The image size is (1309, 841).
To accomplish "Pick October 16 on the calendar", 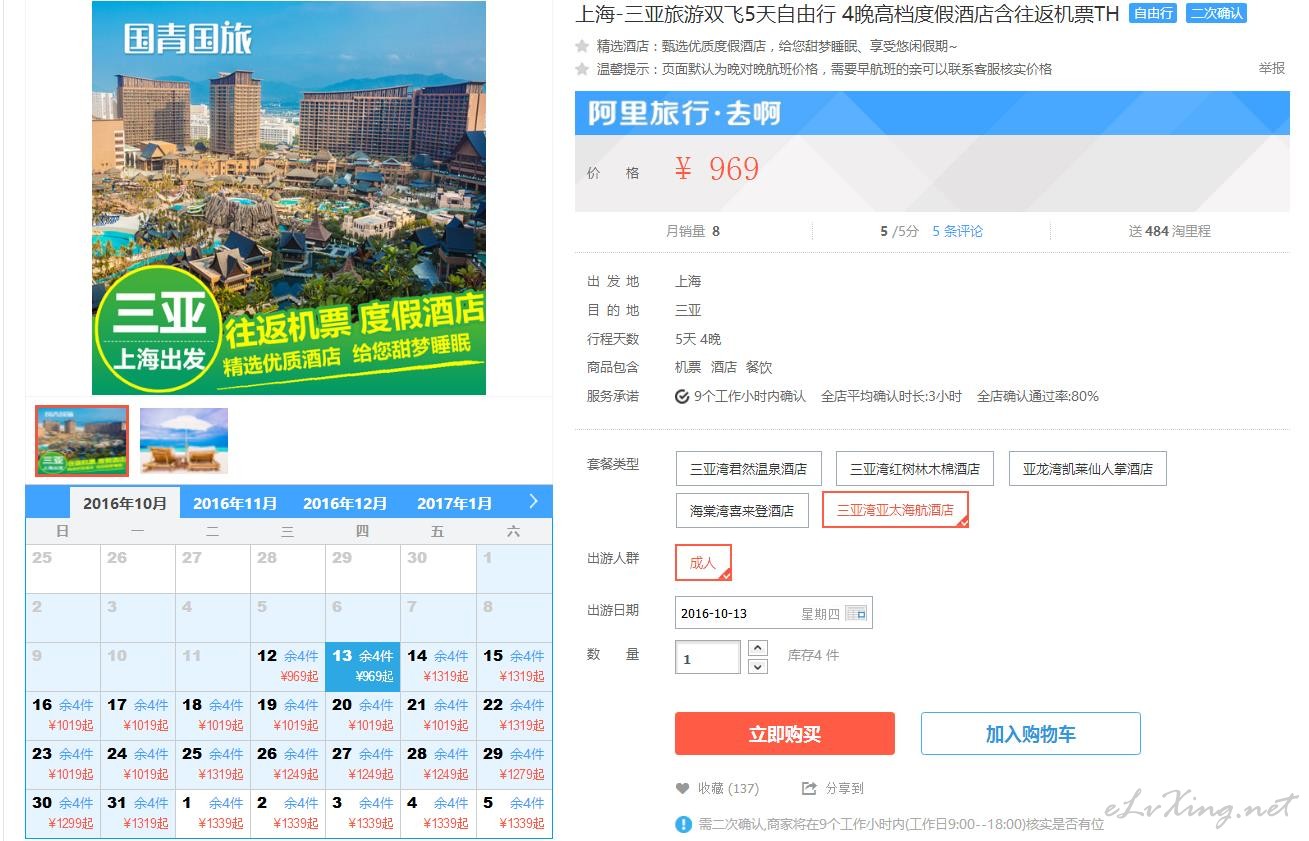I will pos(63,716).
